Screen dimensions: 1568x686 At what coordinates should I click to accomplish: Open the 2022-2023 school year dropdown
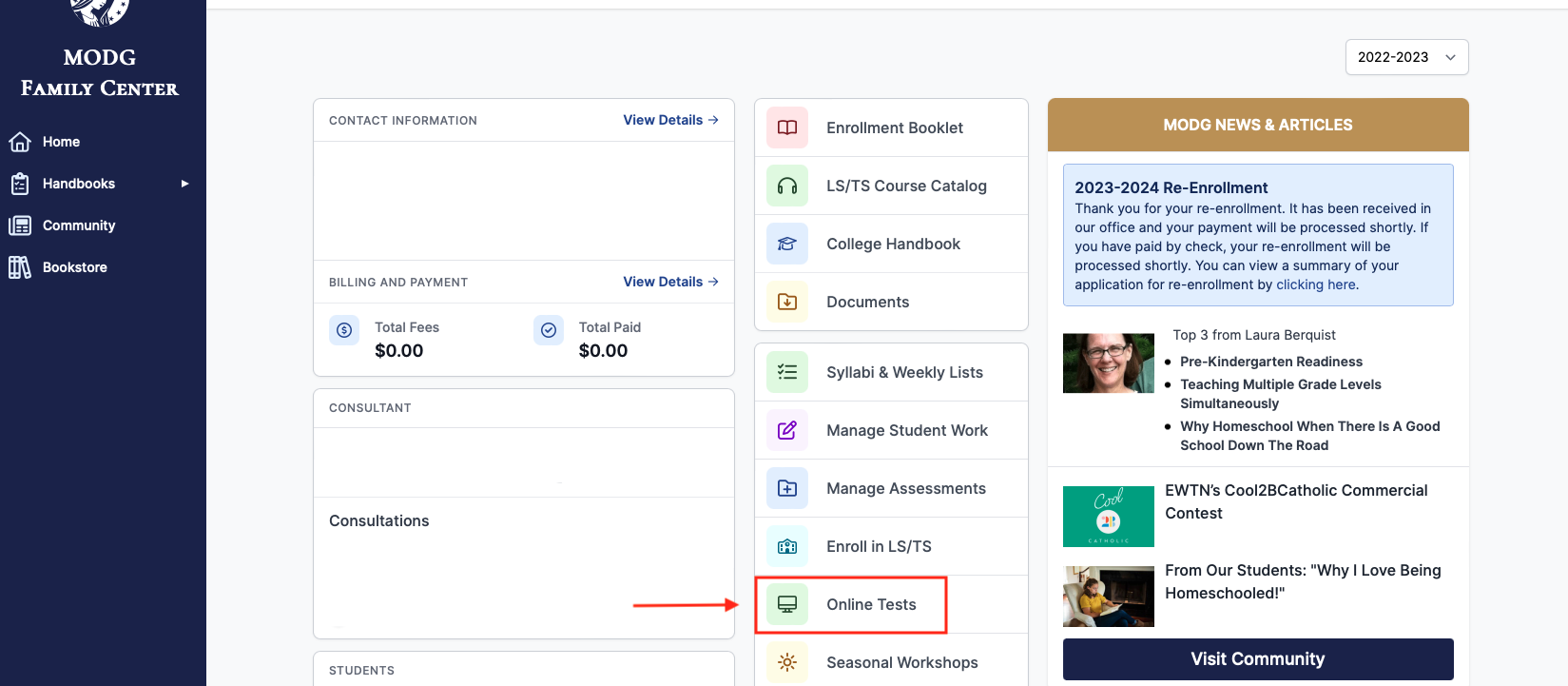tap(1406, 57)
